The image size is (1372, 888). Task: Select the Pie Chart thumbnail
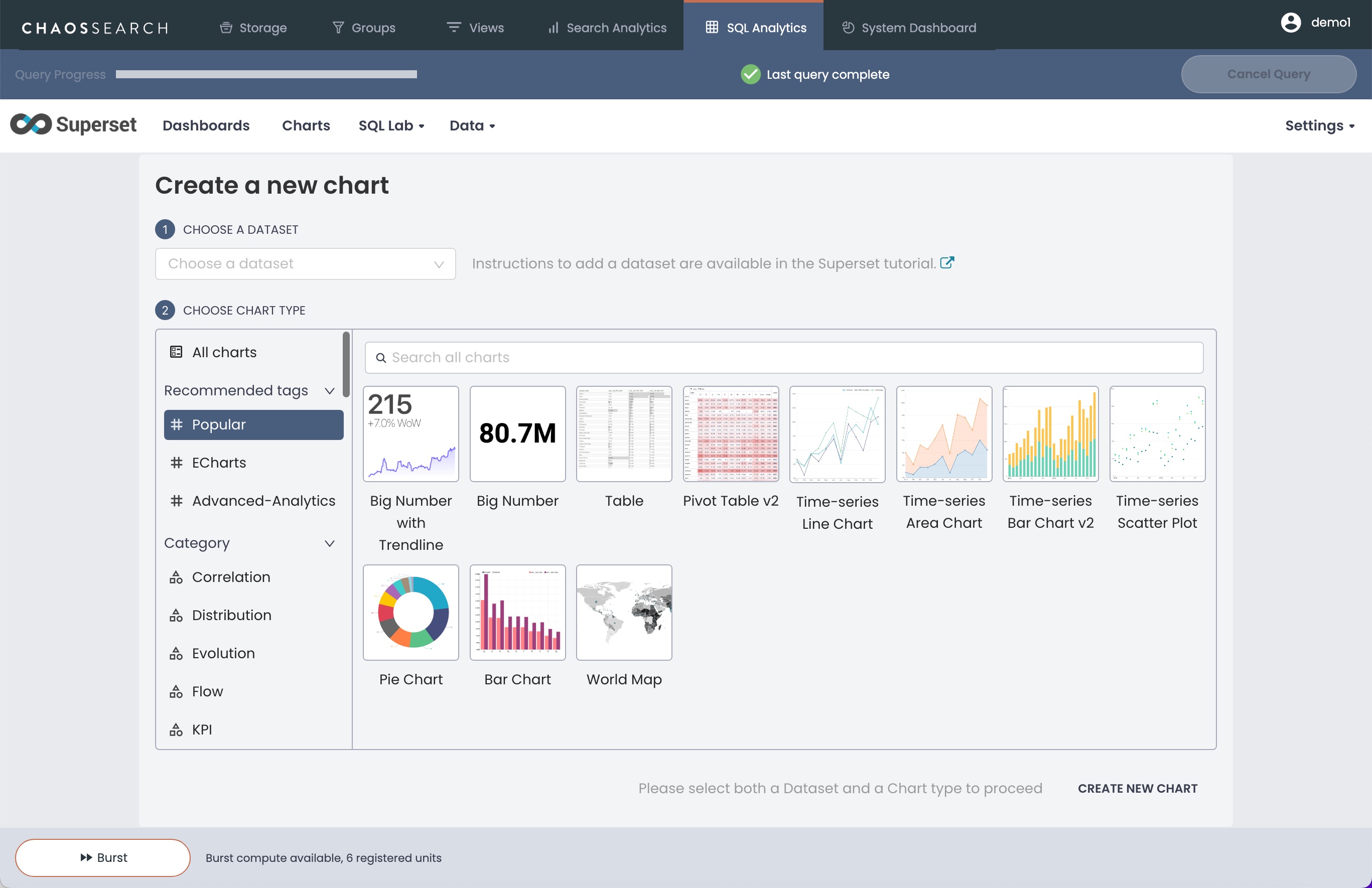410,612
